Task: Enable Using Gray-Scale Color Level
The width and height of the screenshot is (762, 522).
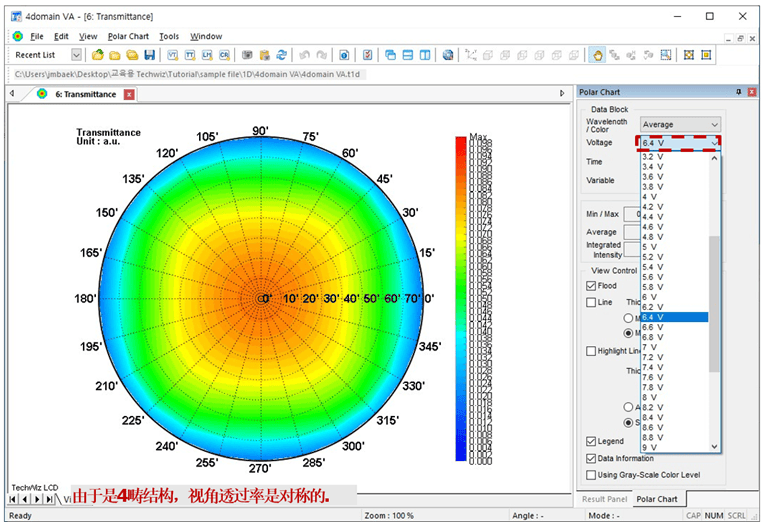Action: tap(591, 474)
